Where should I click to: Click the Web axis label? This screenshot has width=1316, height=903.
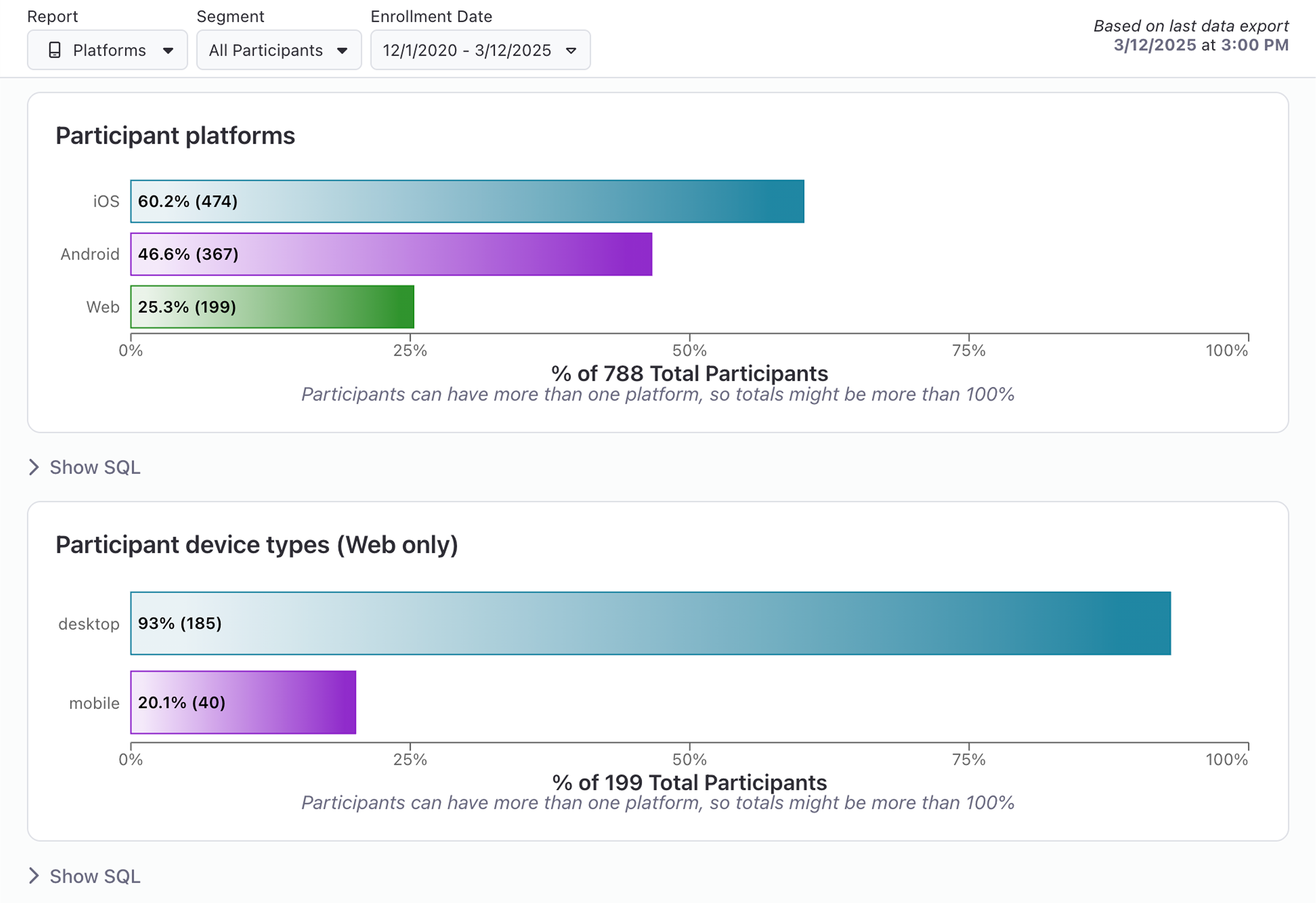[x=103, y=307]
